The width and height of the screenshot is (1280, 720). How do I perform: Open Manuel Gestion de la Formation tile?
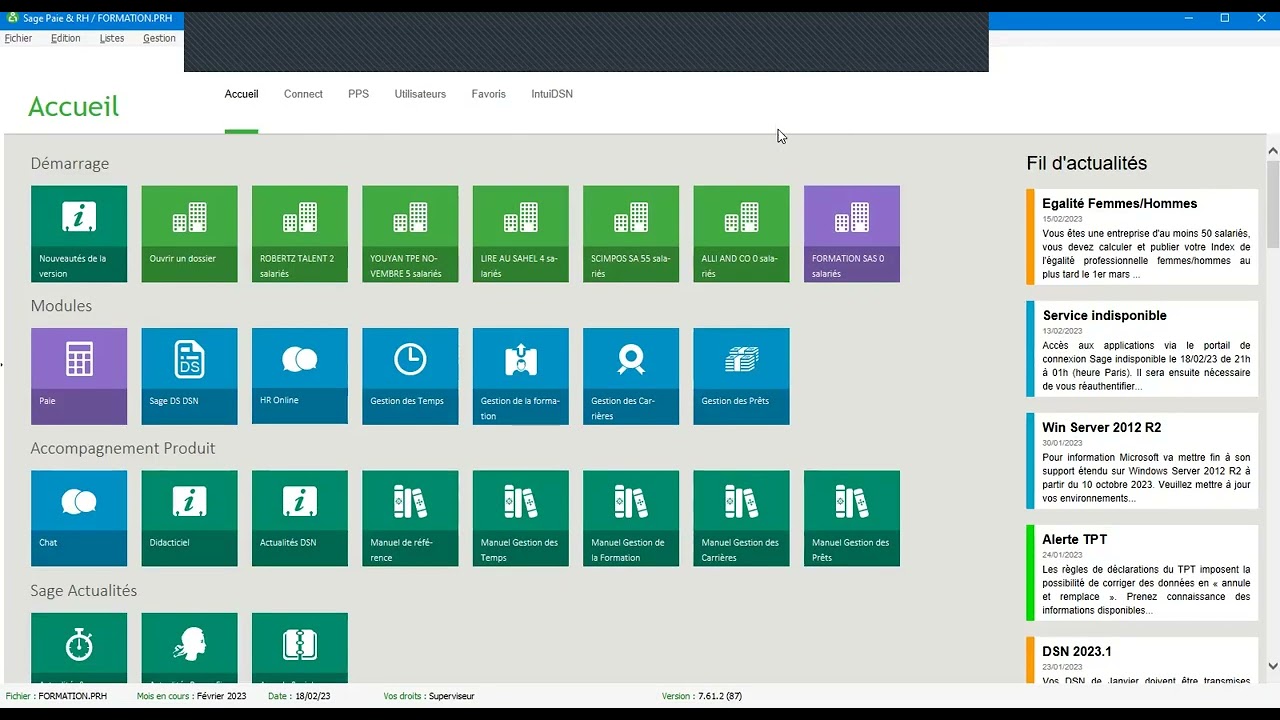[631, 519]
